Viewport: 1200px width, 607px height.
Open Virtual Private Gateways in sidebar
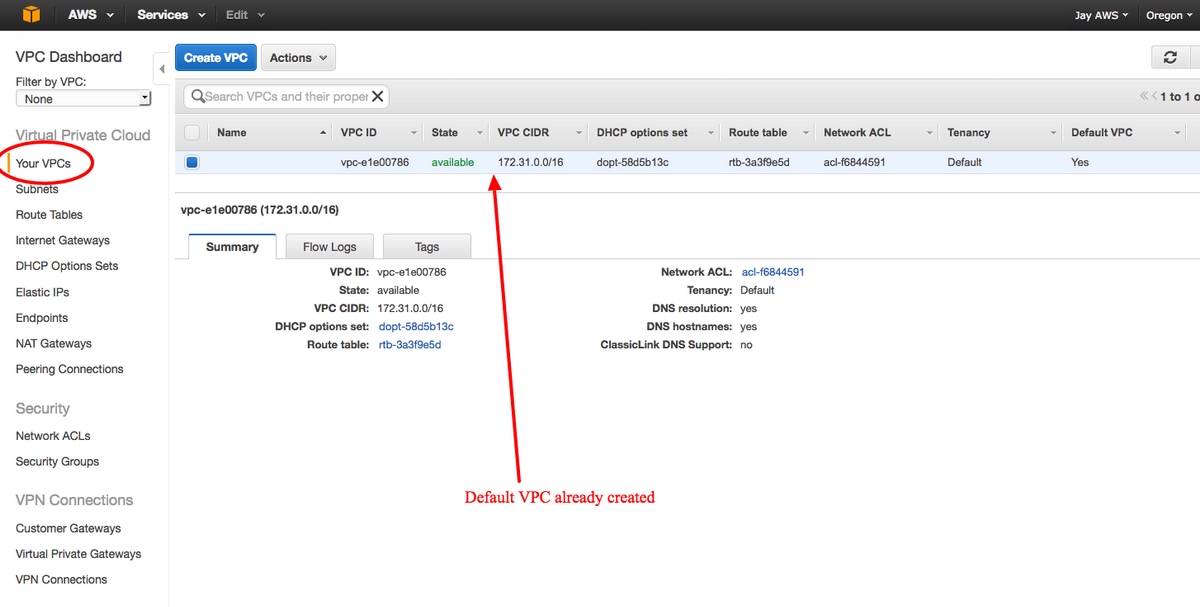tap(79, 554)
